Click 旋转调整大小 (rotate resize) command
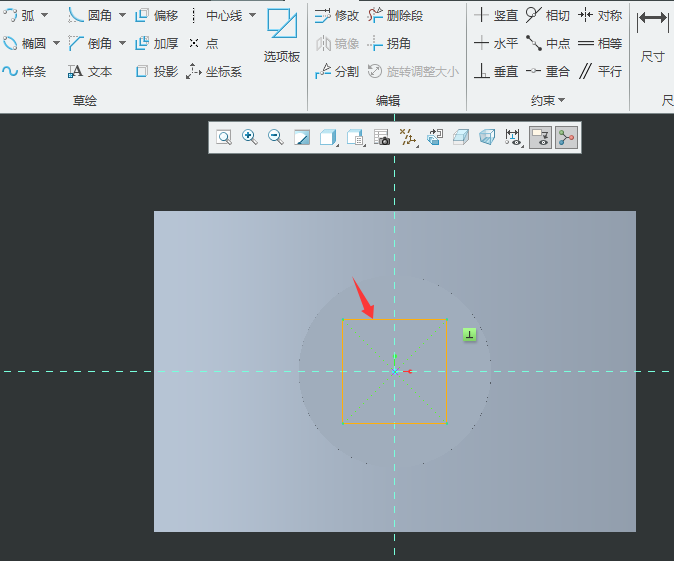The height and width of the screenshot is (561, 674). pyautogui.click(x=413, y=71)
